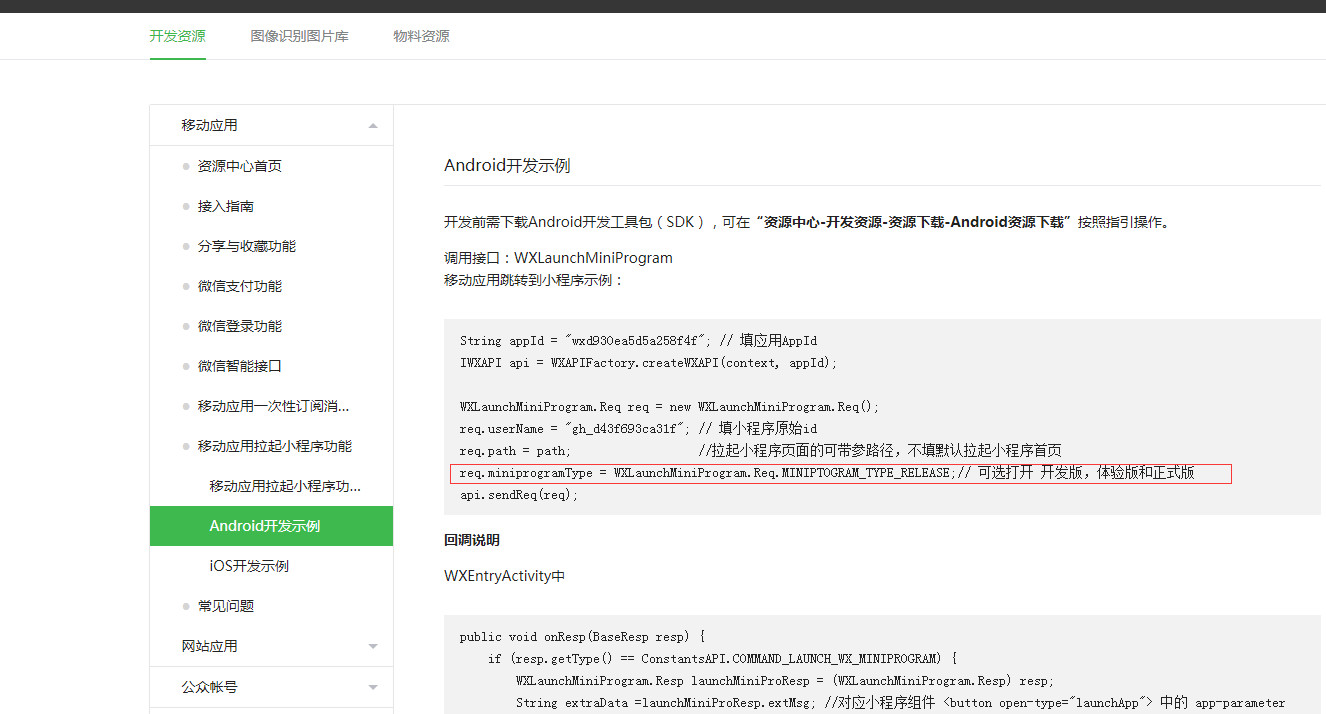The image size is (1326, 714).
Task: Select 移动应用拉起小程序功能 parent item
Action: [275, 446]
